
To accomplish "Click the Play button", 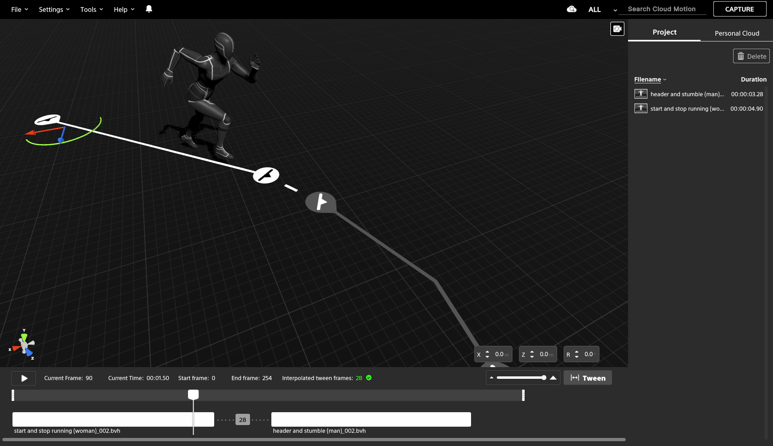I will click(x=24, y=378).
